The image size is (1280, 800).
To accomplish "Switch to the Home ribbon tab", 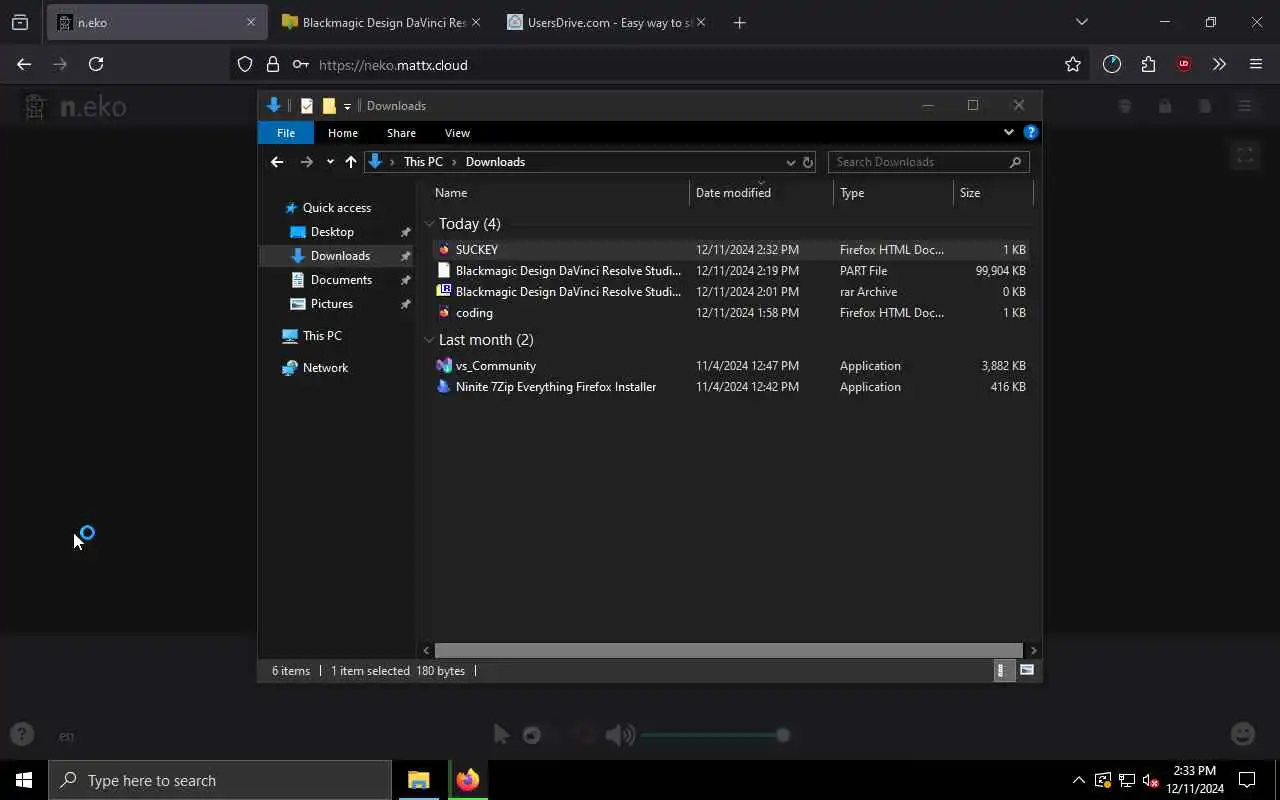I will click(343, 133).
